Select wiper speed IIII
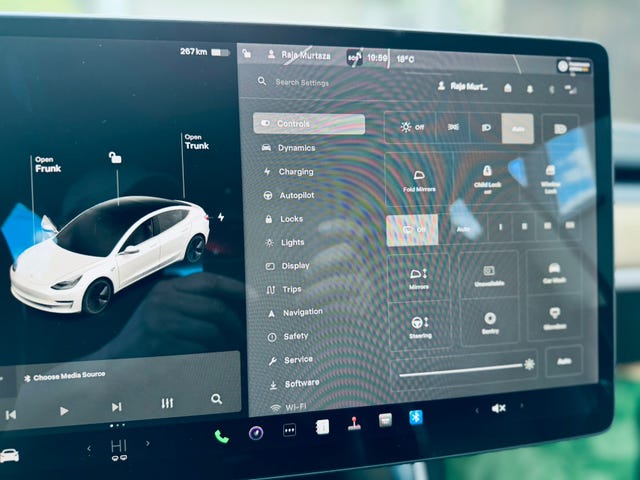Screen dimensions: 640x480 [x=570, y=225]
